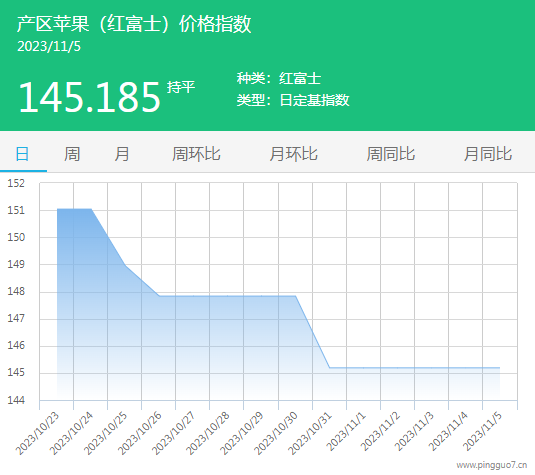
Task: Click the 产区苹果（红富士）价格指数 title
Action: point(134,24)
